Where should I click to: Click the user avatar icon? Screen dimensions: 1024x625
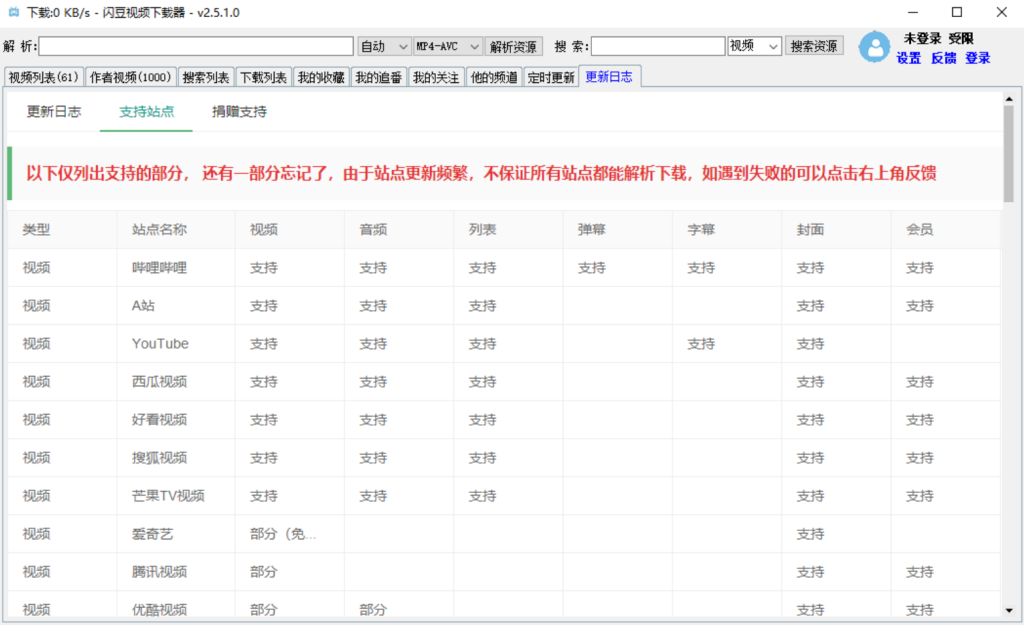[x=875, y=47]
